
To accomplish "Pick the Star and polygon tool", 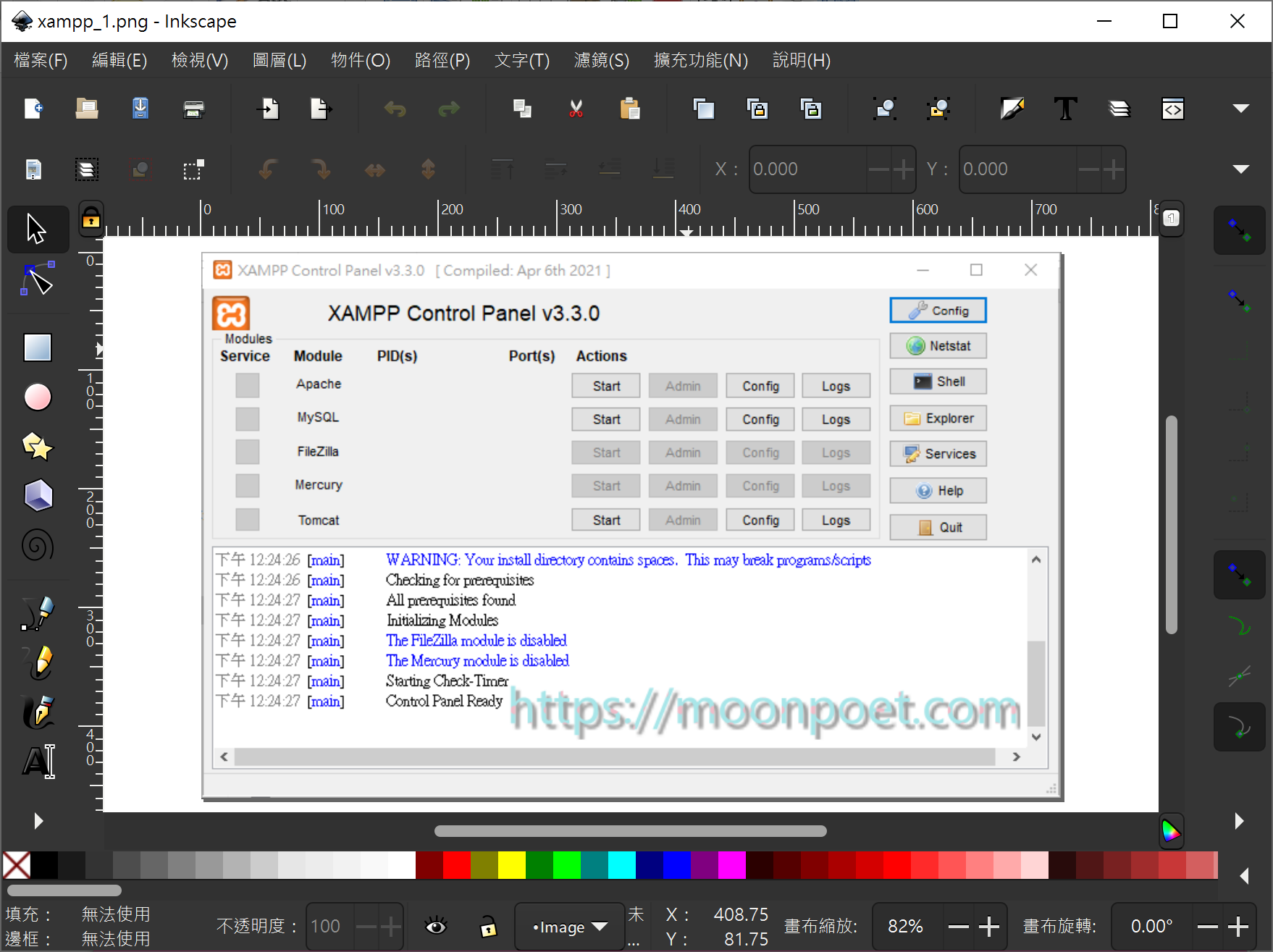I will pyautogui.click(x=38, y=447).
